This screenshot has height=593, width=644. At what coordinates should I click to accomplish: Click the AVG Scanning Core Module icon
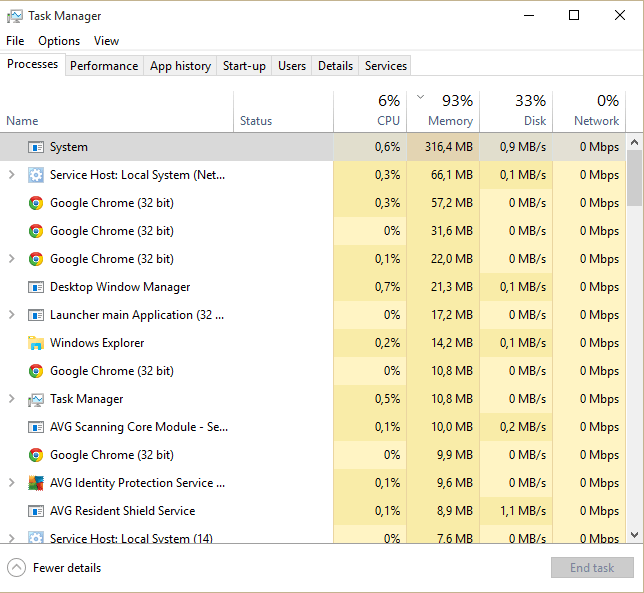pyautogui.click(x=36, y=427)
